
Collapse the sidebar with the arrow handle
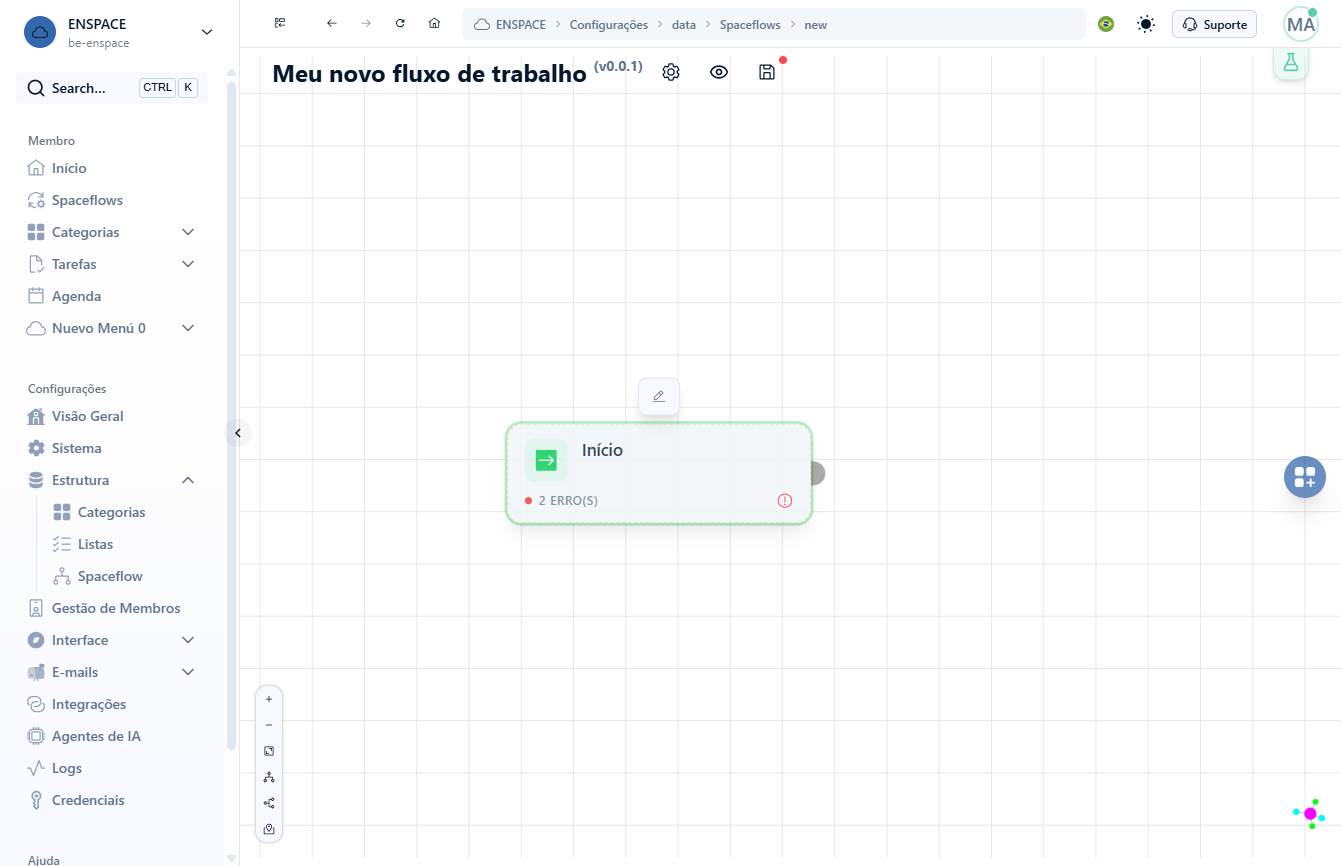[238, 433]
